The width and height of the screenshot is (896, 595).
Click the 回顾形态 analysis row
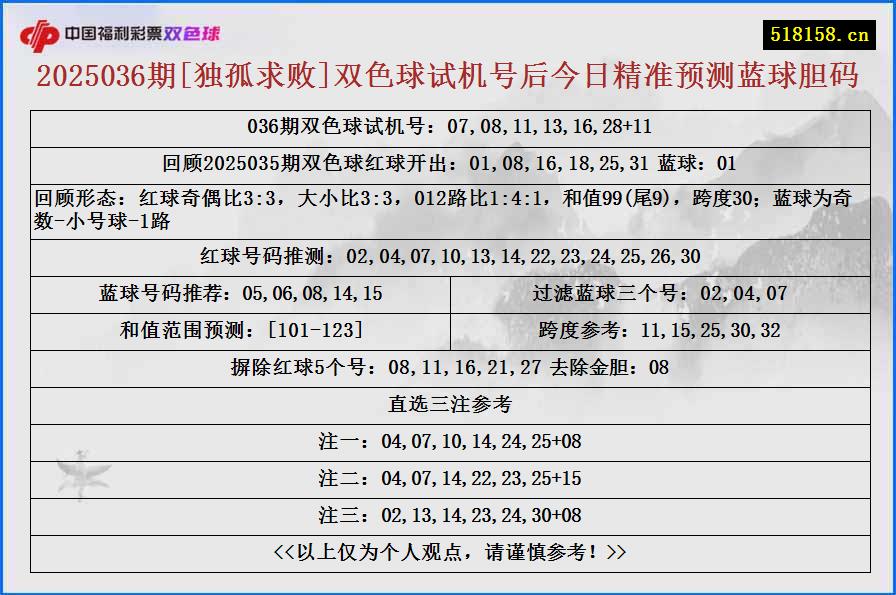click(448, 203)
